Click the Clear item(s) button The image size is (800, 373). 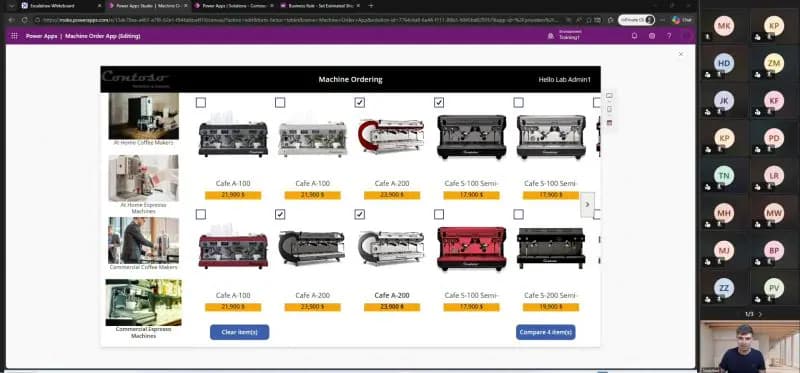point(239,332)
